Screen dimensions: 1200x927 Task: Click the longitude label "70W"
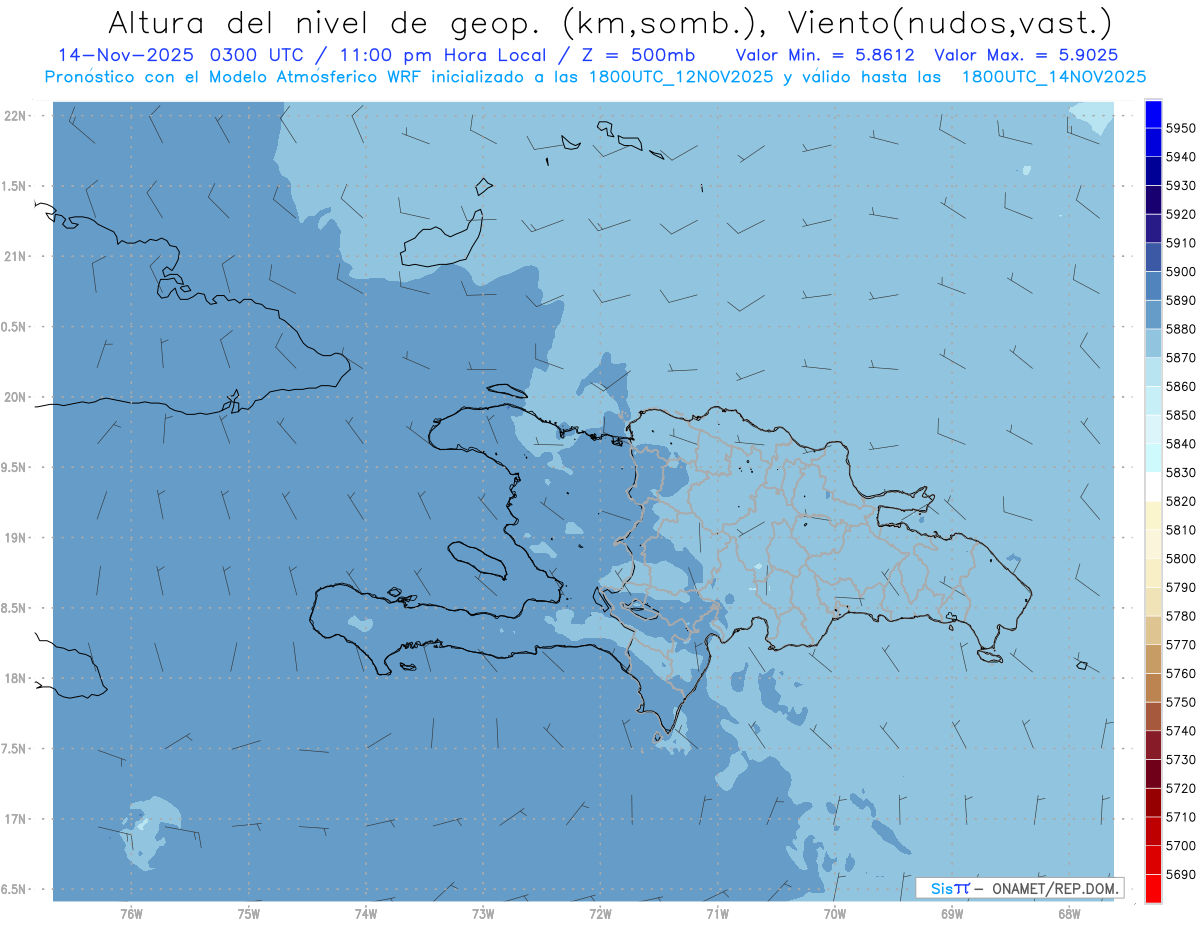(835, 914)
